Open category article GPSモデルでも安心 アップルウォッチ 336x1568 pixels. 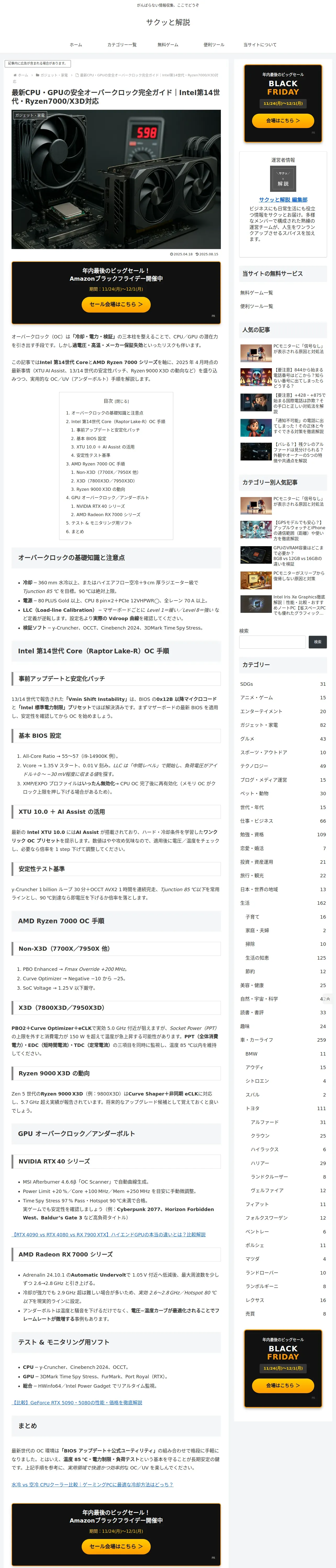click(283, 531)
